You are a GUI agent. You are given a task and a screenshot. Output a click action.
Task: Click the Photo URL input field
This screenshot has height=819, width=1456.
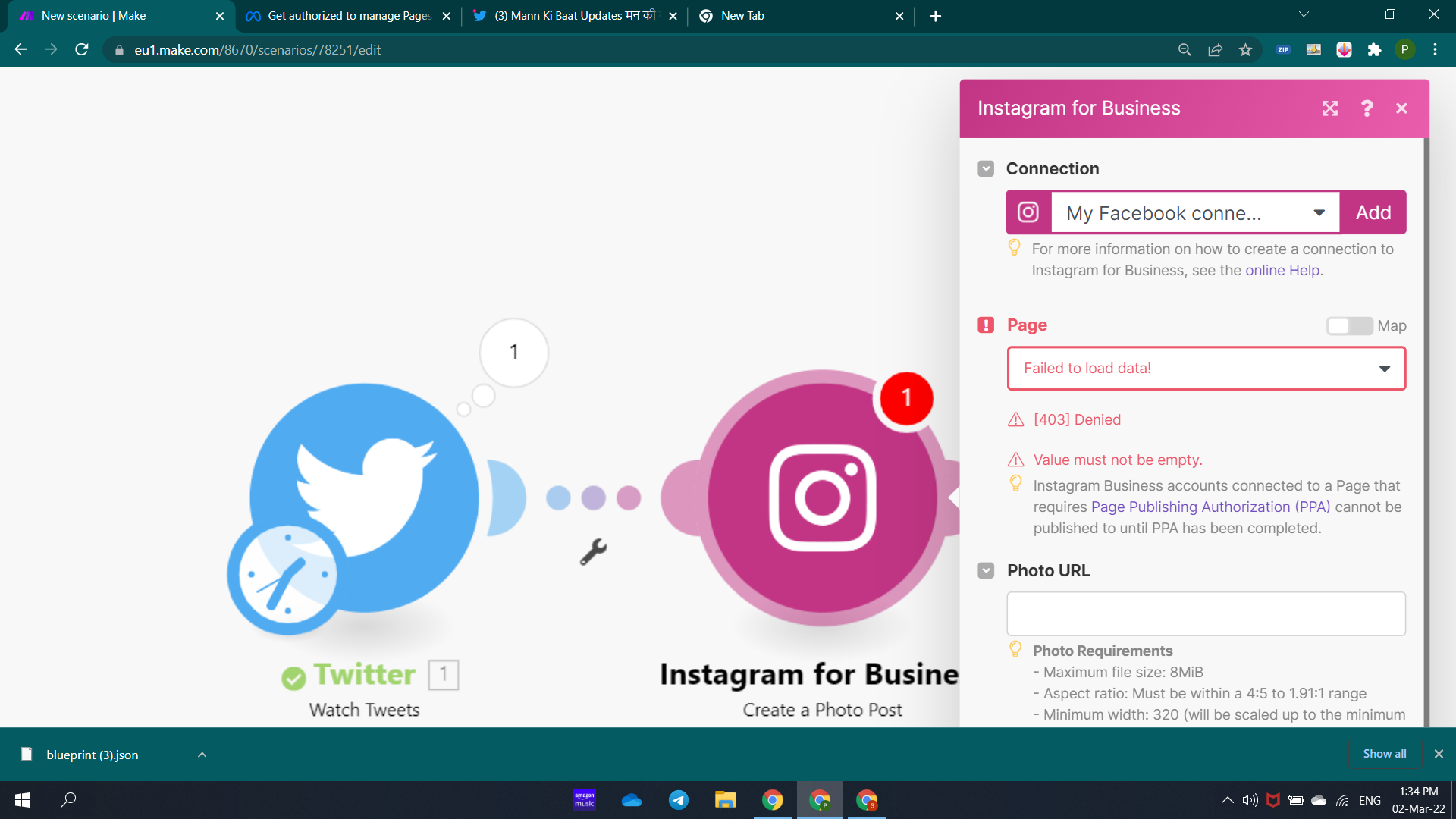(1206, 614)
